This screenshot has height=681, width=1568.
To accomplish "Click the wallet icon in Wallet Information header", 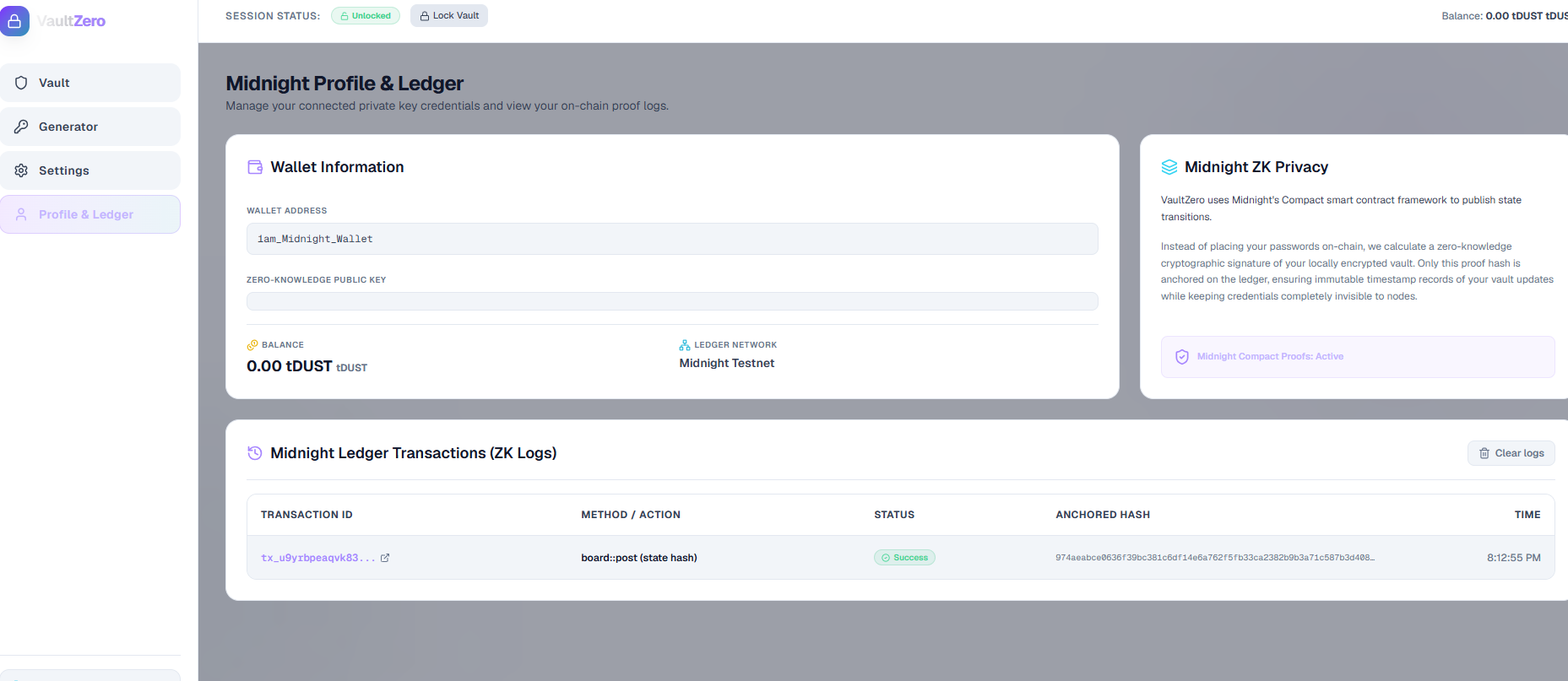I will pyautogui.click(x=255, y=167).
